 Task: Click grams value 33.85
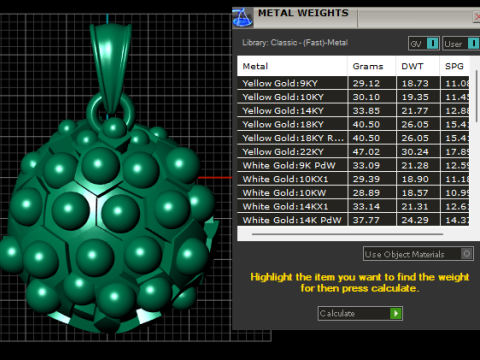(366, 111)
